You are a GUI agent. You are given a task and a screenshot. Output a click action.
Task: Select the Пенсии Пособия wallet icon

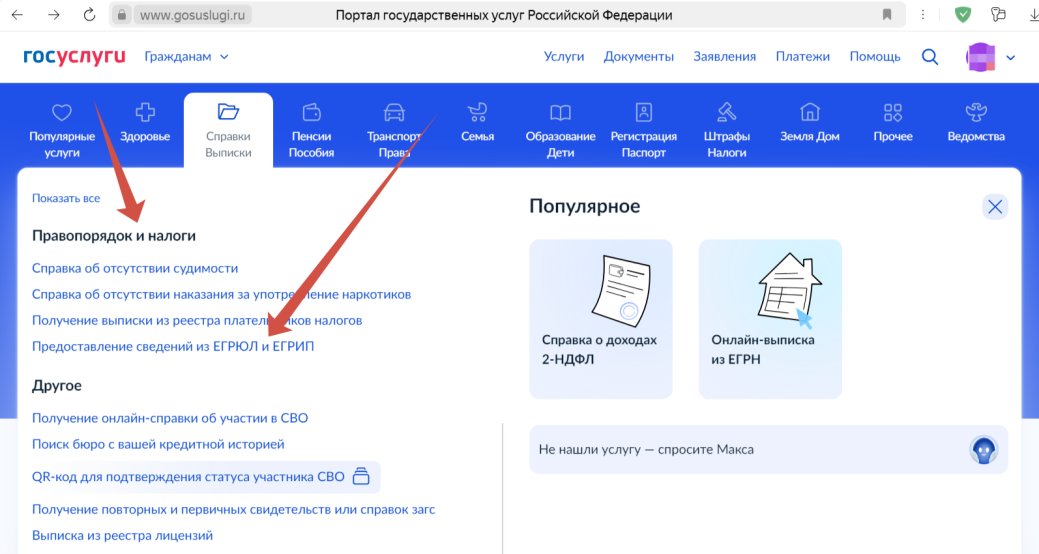(x=311, y=113)
